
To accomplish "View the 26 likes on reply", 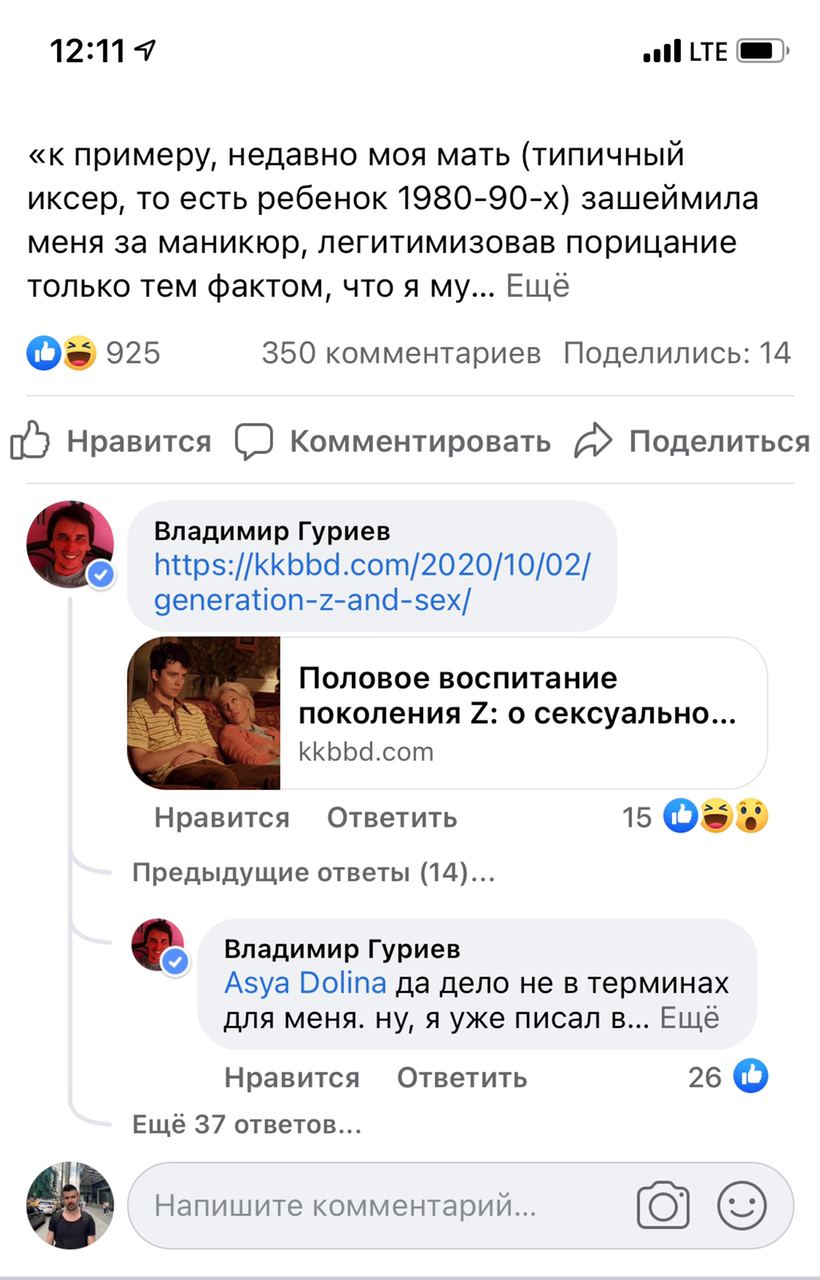I will [x=728, y=1077].
